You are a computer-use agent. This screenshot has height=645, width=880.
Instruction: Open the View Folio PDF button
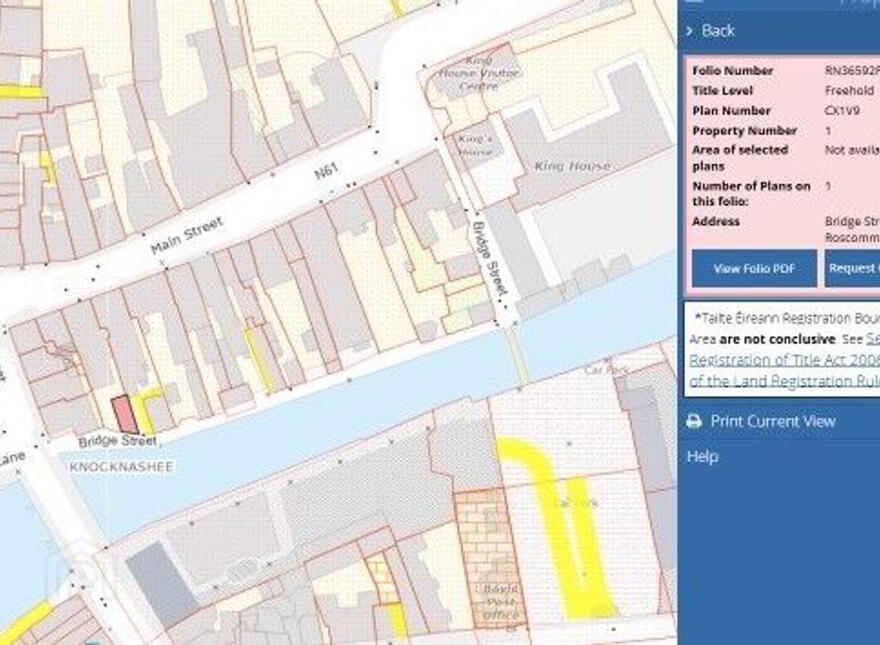tap(754, 268)
